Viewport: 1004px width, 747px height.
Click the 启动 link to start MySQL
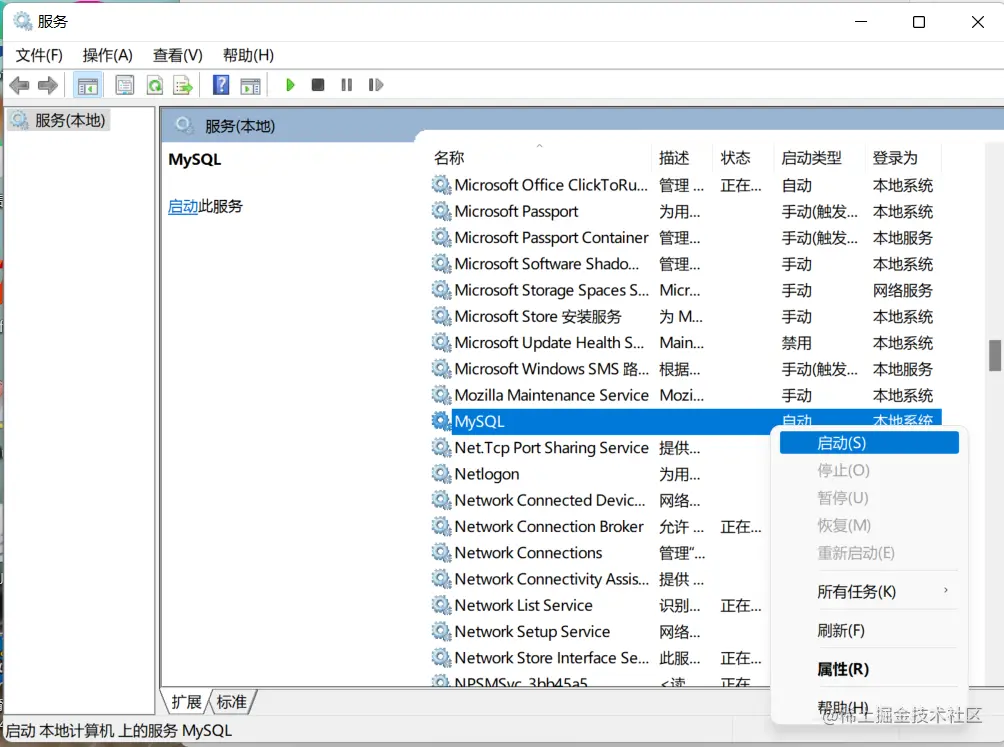click(182, 206)
